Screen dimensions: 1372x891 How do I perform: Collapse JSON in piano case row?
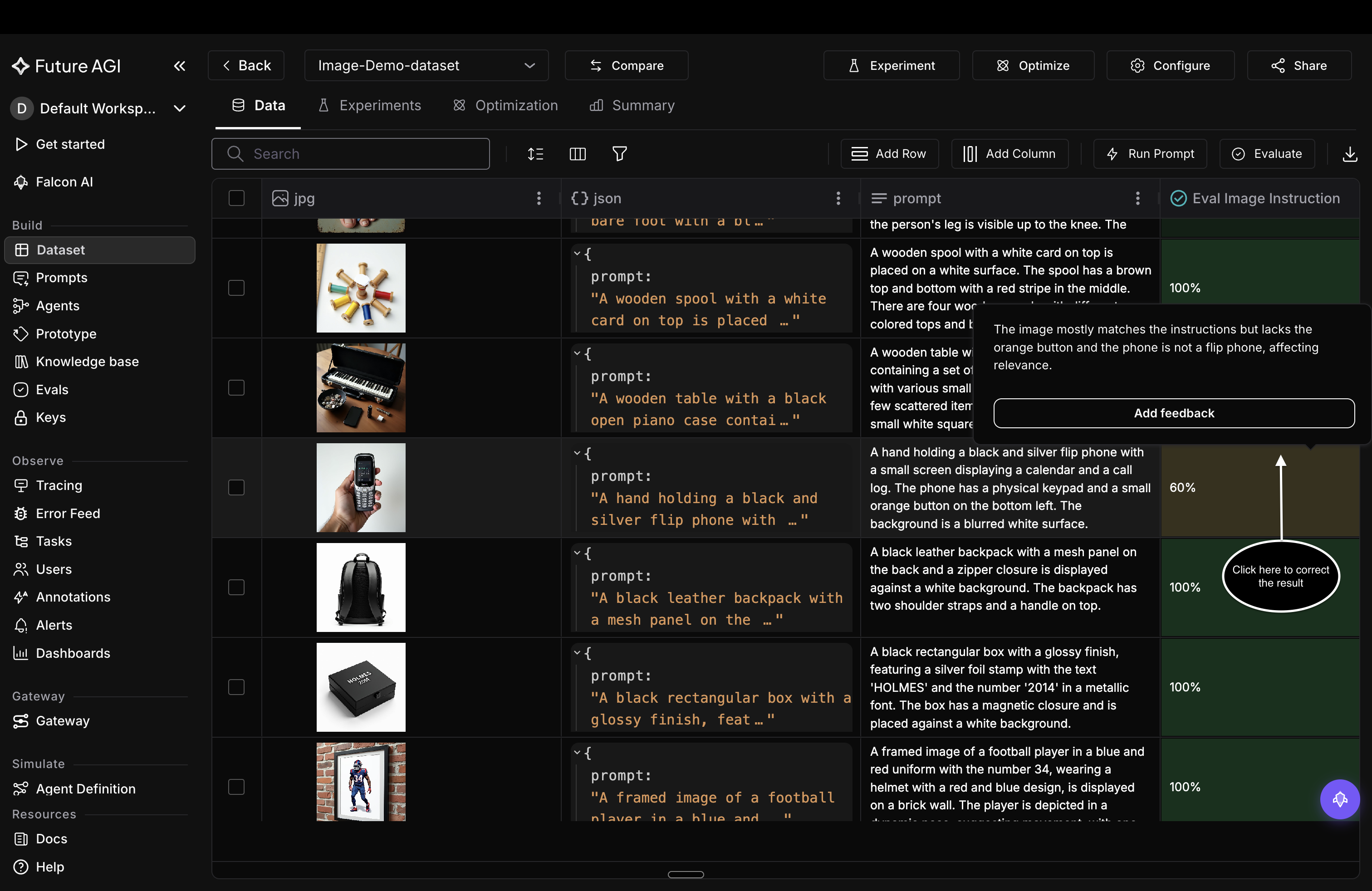[x=577, y=353]
